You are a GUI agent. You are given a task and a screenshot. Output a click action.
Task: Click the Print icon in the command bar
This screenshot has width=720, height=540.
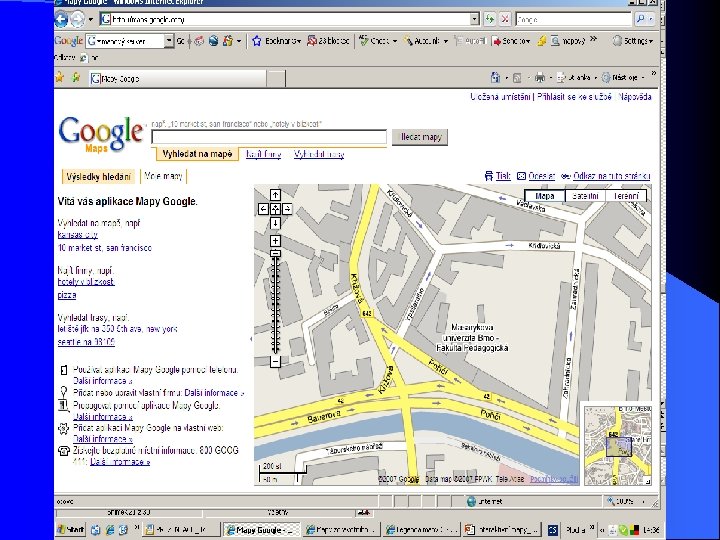(540, 78)
